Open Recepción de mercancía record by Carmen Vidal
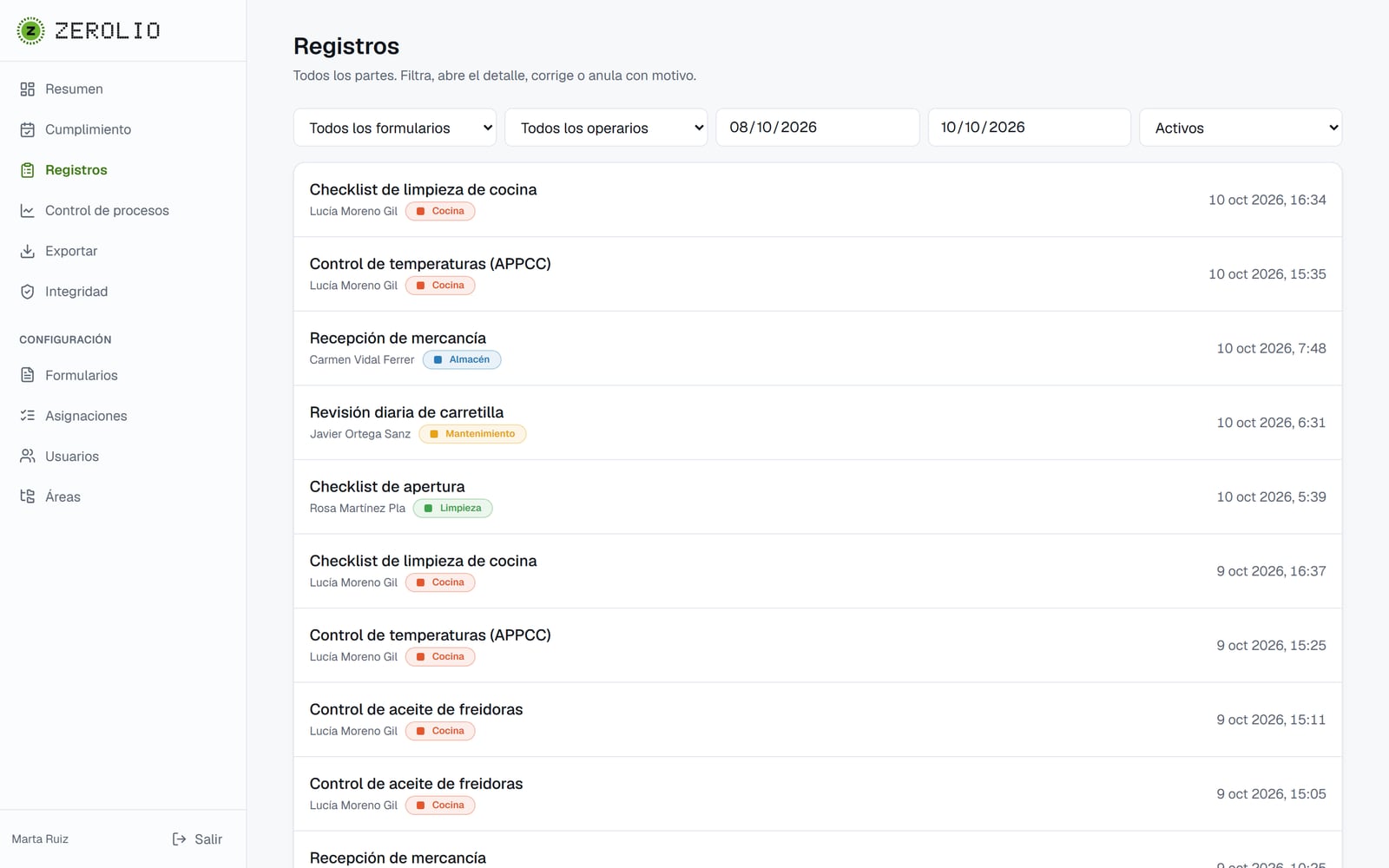This screenshot has height=868, width=1389. click(818, 348)
